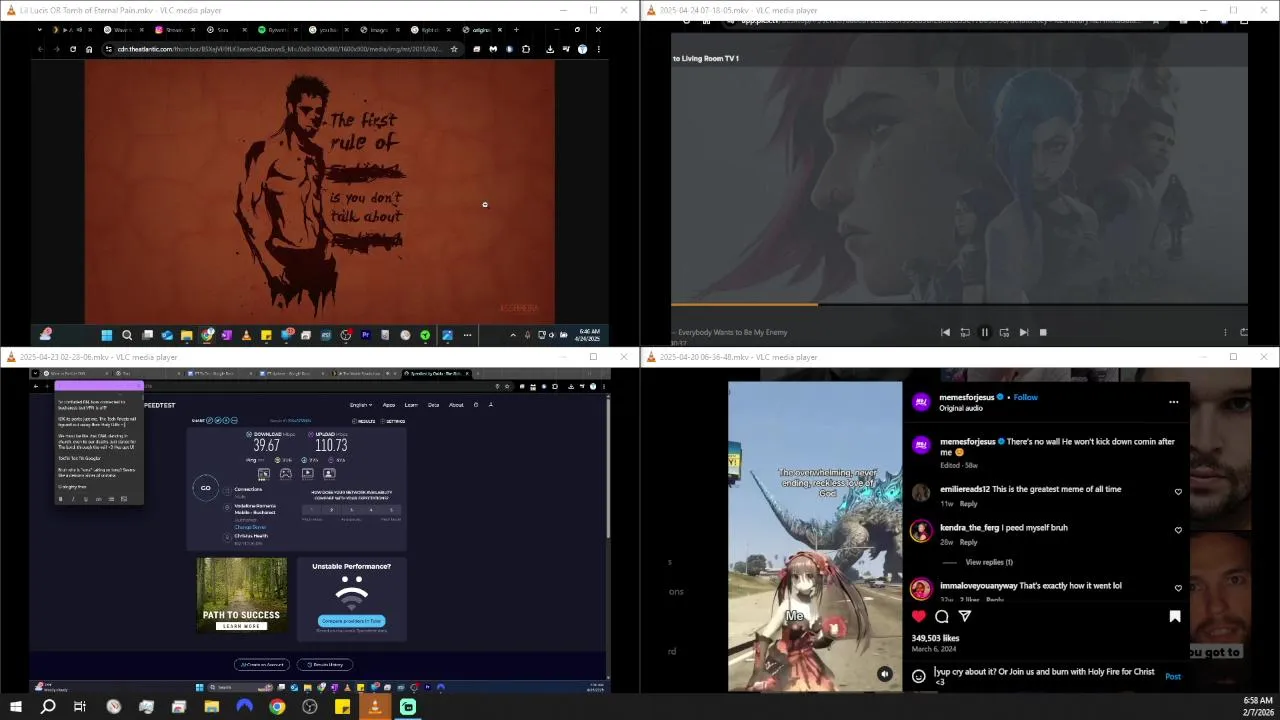Like kendra_the_ferg's comment heart

pyautogui.click(x=1178, y=530)
